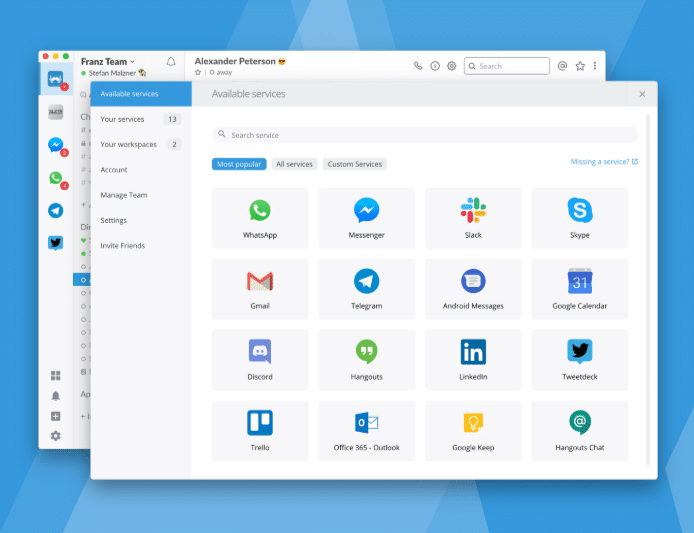
Task: Switch to WhatsApp in Franz sidebar
Action: [56, 178]
